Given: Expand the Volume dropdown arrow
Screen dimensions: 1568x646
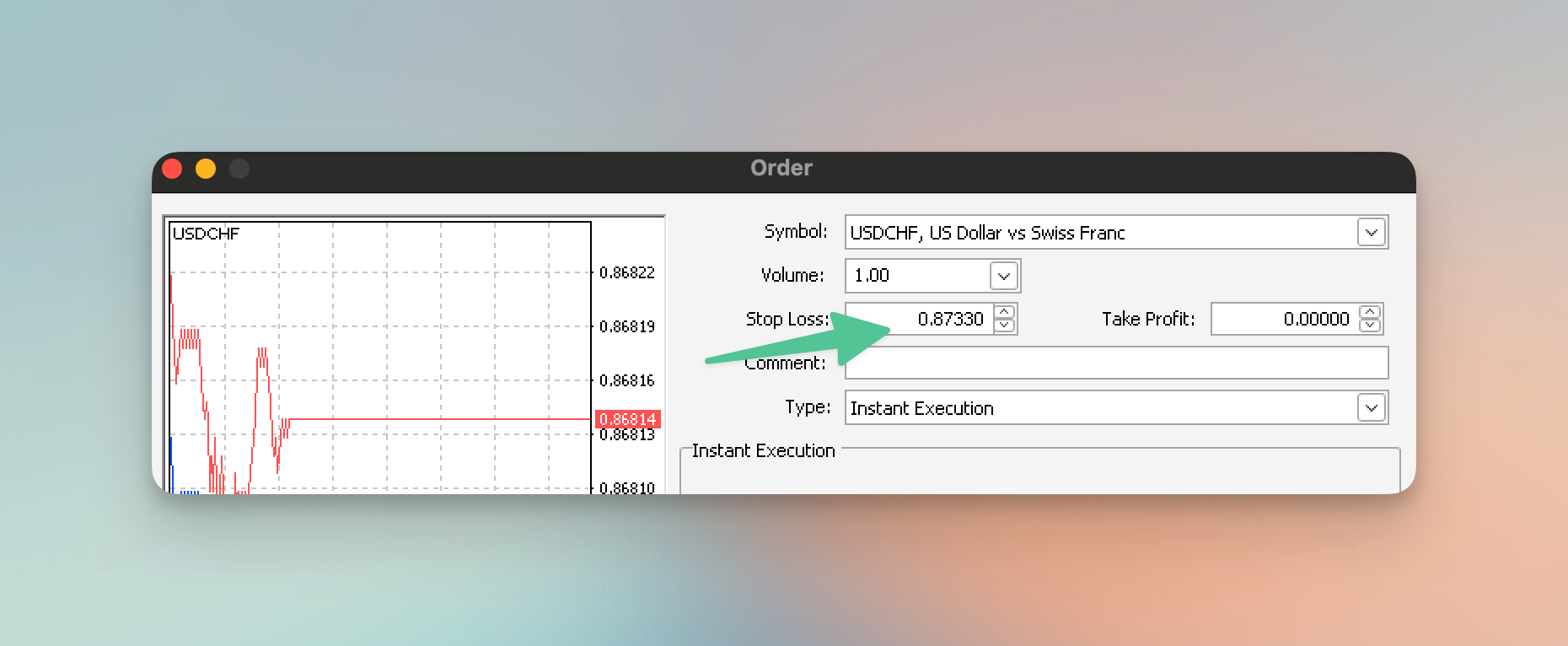Looking at the screenshot, I should point(1003,276).
